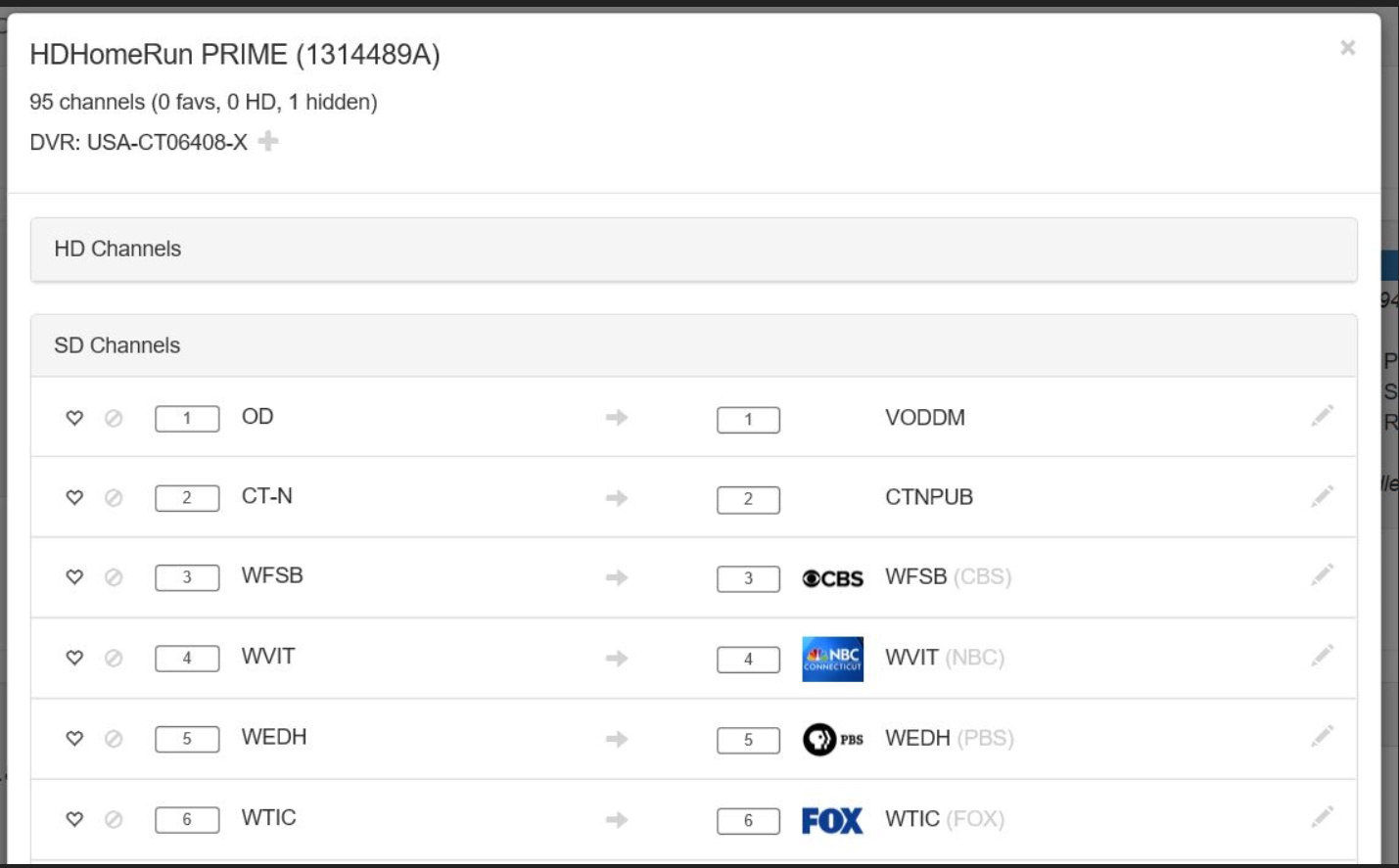Toggle favorite heart for WFSB channel
The width and height of the screenshot is (1399, 868).
[x=74, y=577]
